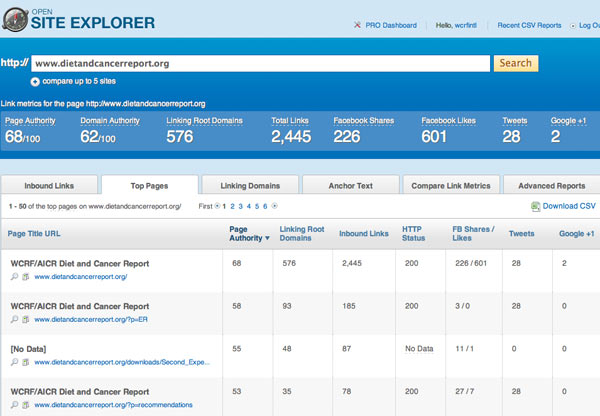Image resolution: width=600 pixels, height=416 pixels.
Task: Go to results page 5
Action: (257, 206)
